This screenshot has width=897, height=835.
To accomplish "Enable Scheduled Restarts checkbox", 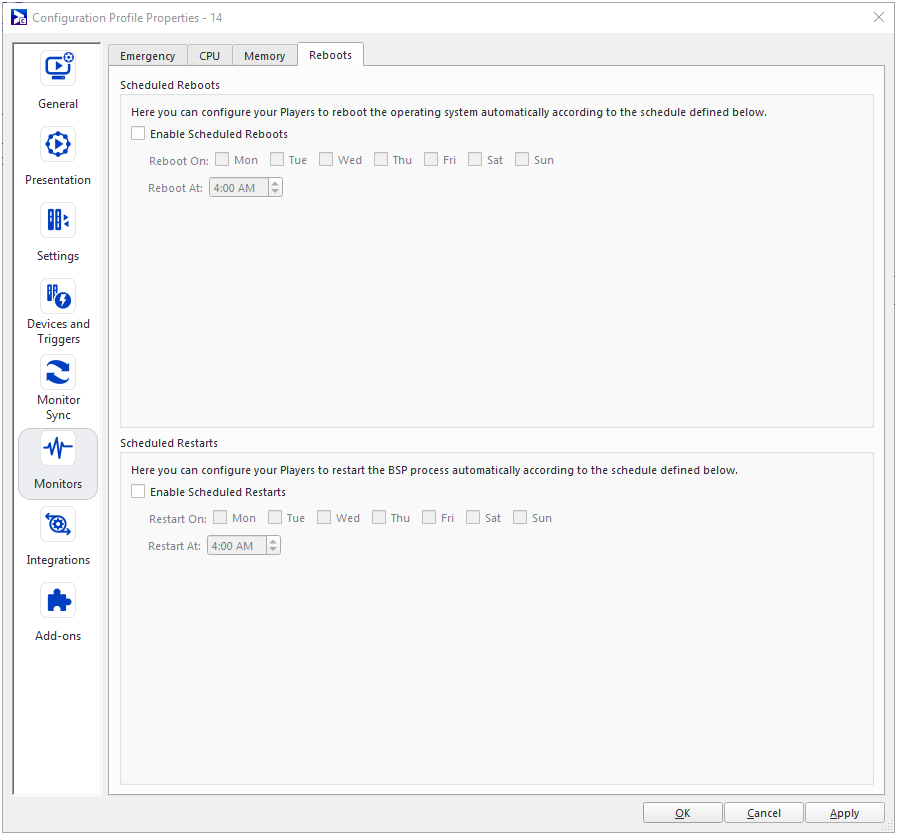I will point(138,492).
